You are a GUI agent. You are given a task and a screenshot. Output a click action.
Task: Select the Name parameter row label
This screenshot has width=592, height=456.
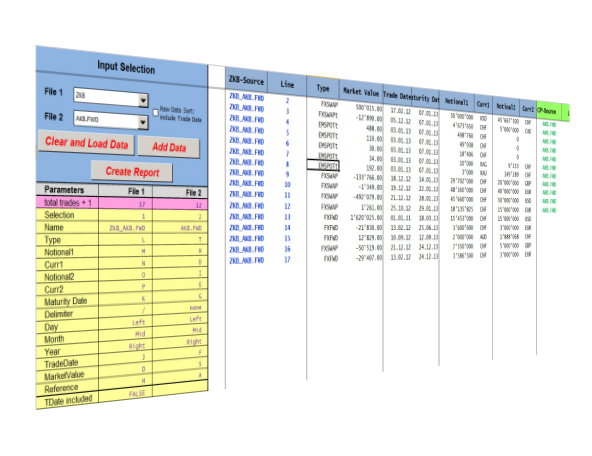pyautogui.click(x=67, y=227)
